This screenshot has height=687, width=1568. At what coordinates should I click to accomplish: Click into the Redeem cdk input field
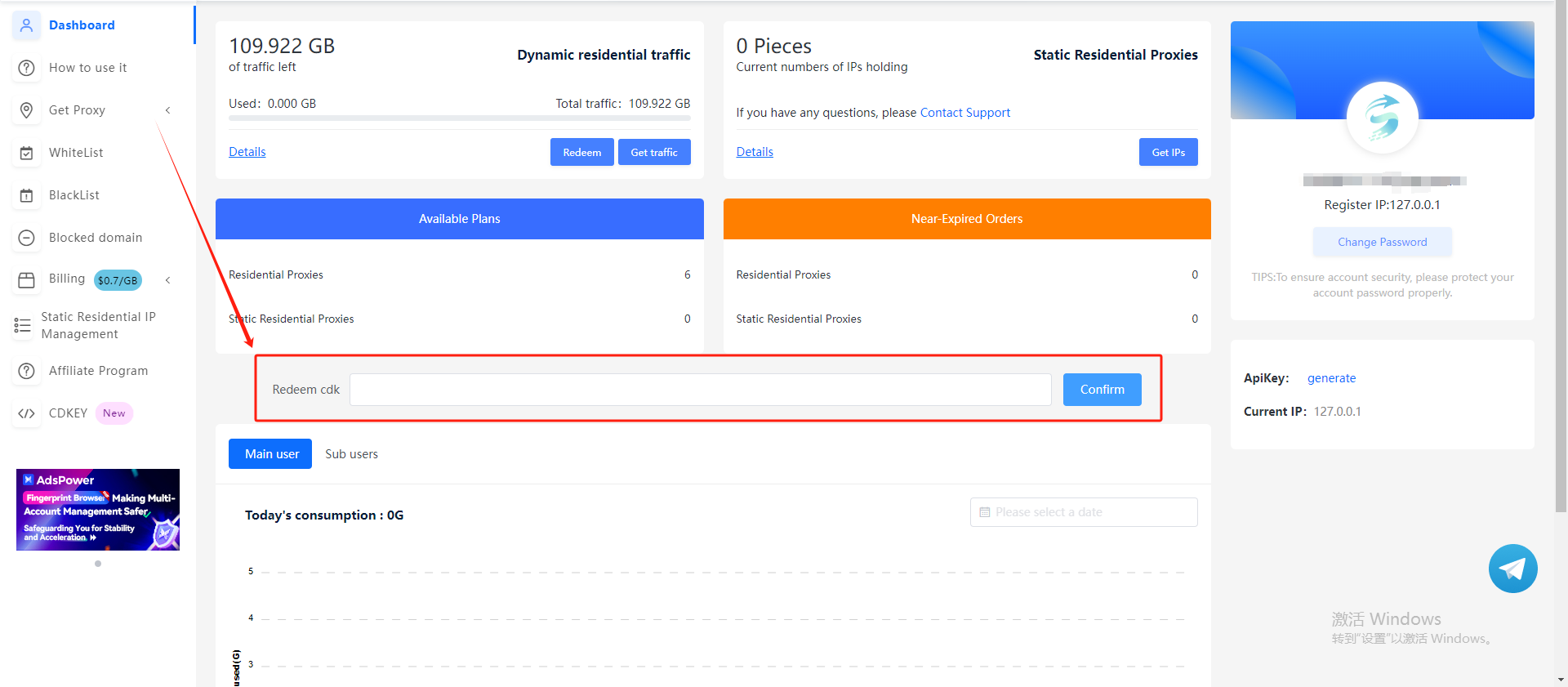pos(700,390)
